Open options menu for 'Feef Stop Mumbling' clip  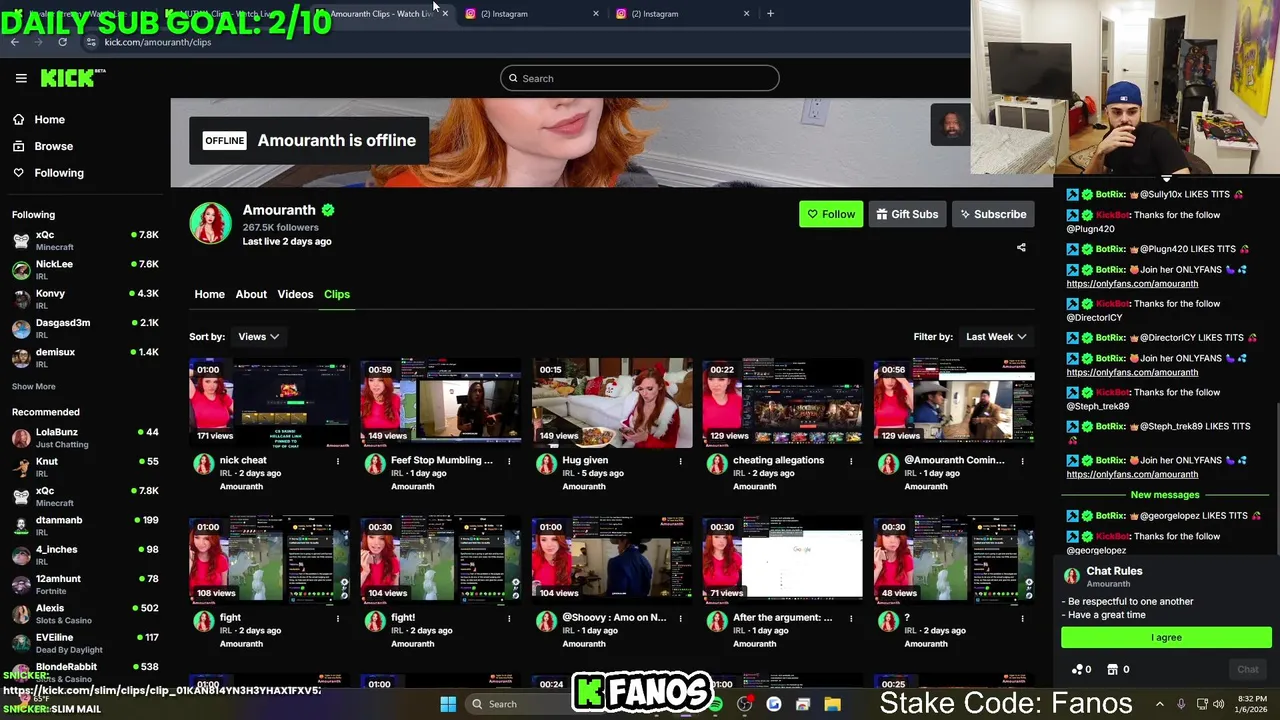[x=509, y=461]
